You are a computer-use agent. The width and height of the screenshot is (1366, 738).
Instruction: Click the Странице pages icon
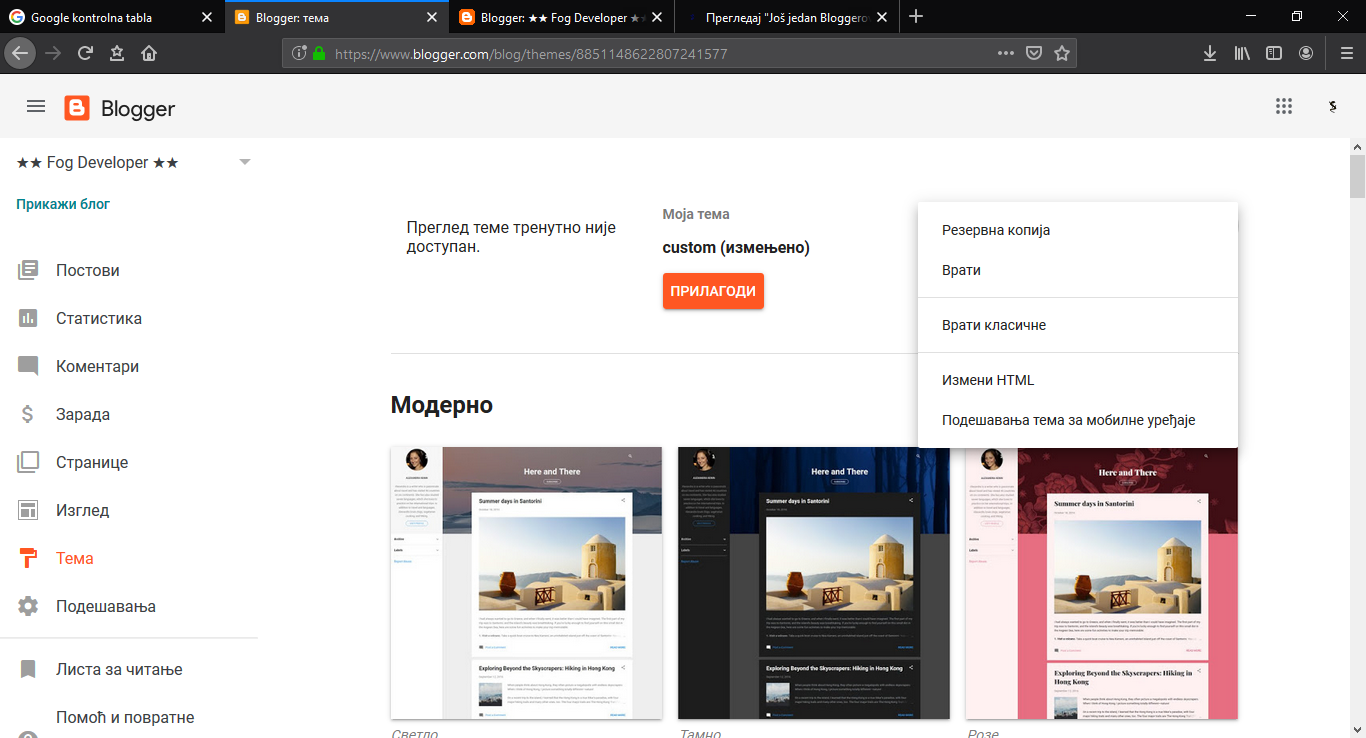[28, 462]
